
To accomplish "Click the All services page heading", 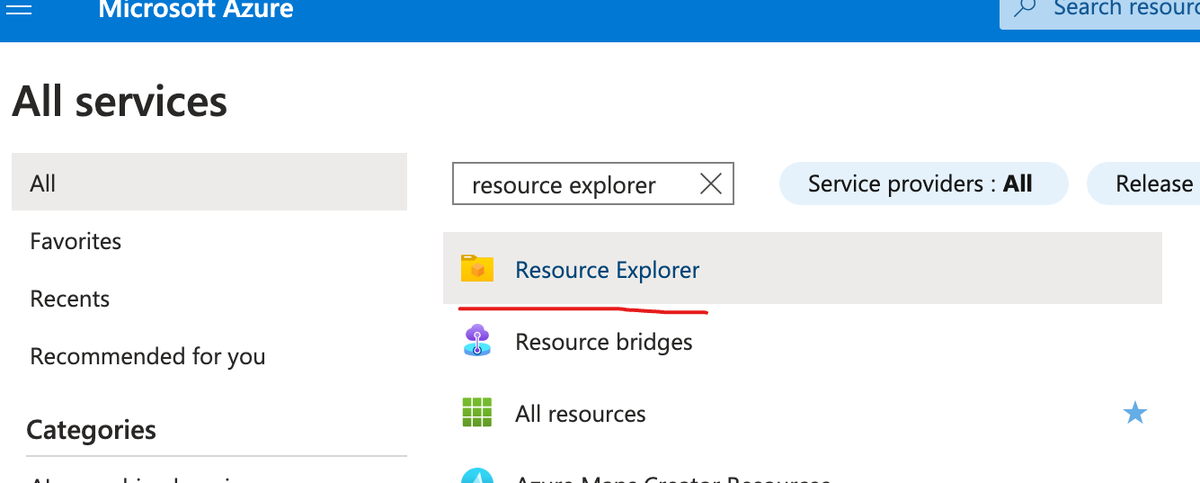I will 120,102.
